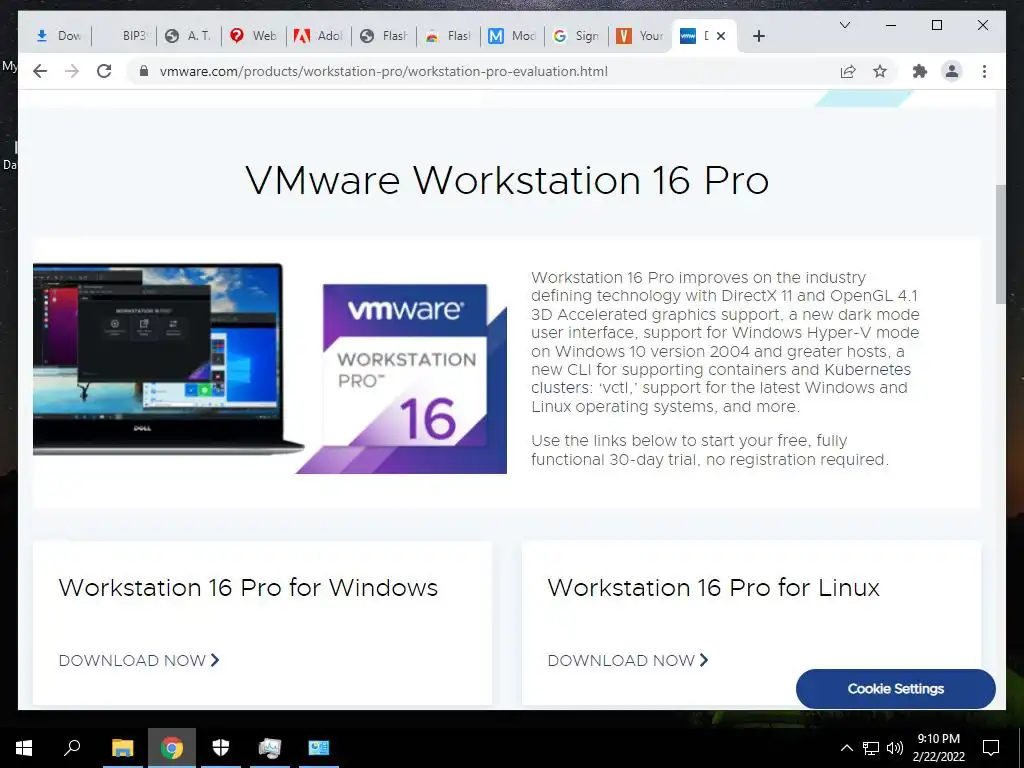Image resolution: width=1024 pixels, height=768 pixels.
Task: Open the Chrome profile avatar
Action: [x=952, y=71]
